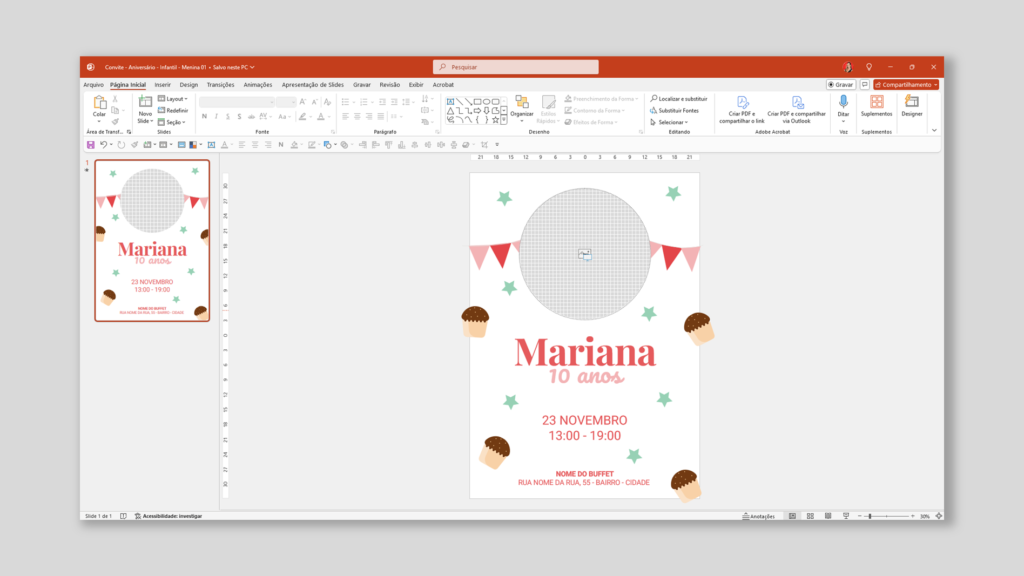1024x576 pixels.
Task: Open the Novo Slide dropdown arrow
Action: 151,120
